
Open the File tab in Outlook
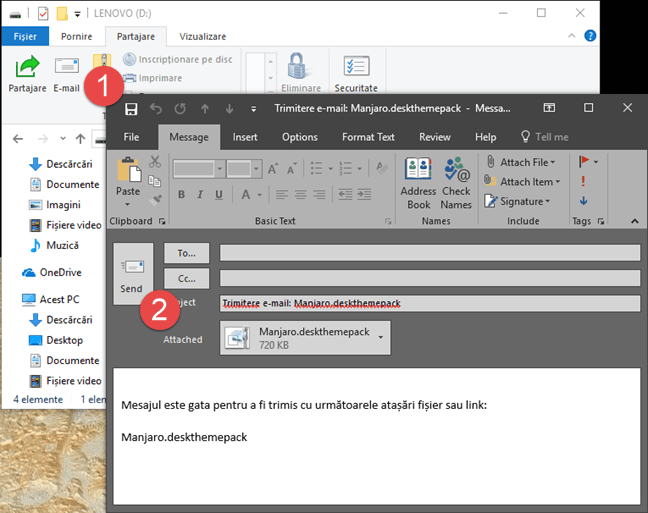coord(131,137)
